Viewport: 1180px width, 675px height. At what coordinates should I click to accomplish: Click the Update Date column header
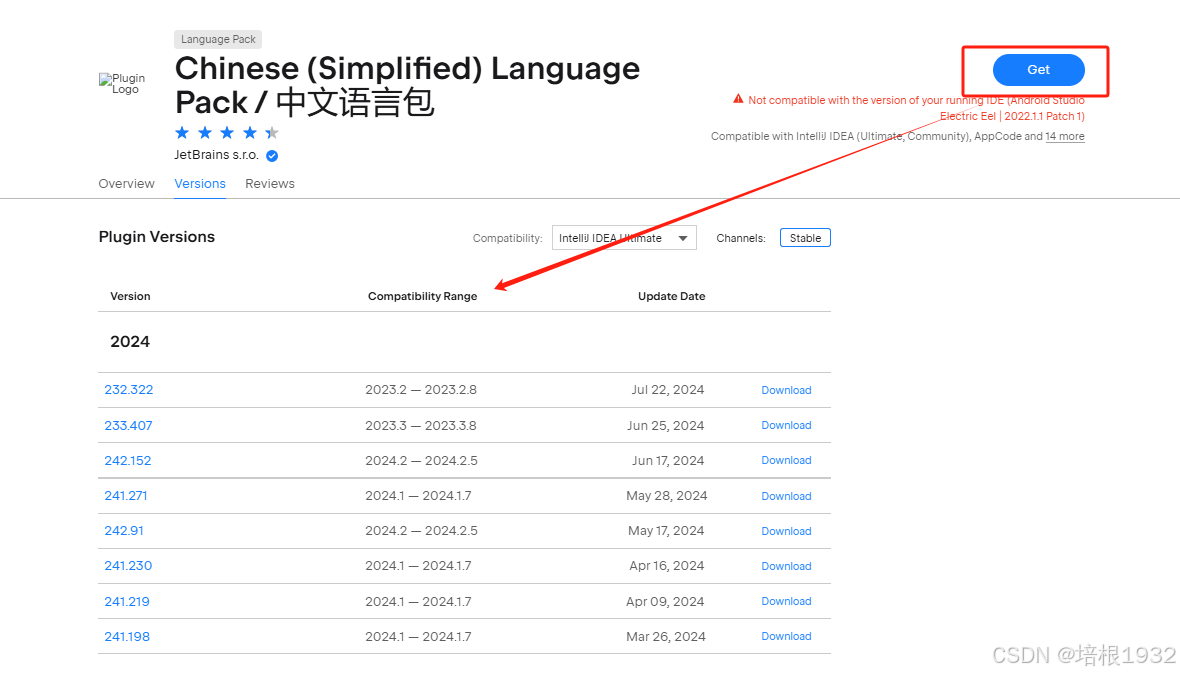click(671, 296)
